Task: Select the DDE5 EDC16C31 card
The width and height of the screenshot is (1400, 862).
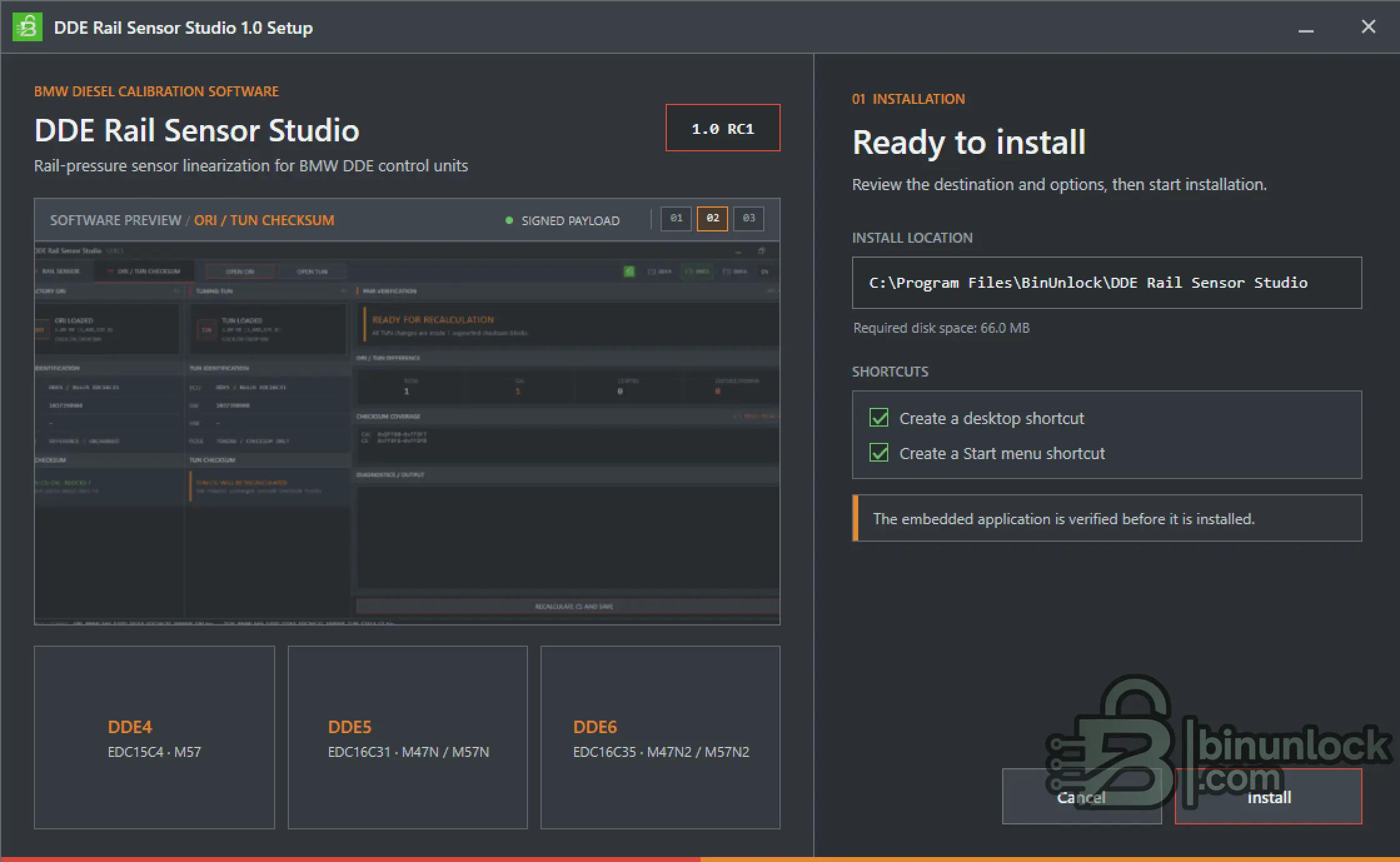Action: tap(408, 737)
